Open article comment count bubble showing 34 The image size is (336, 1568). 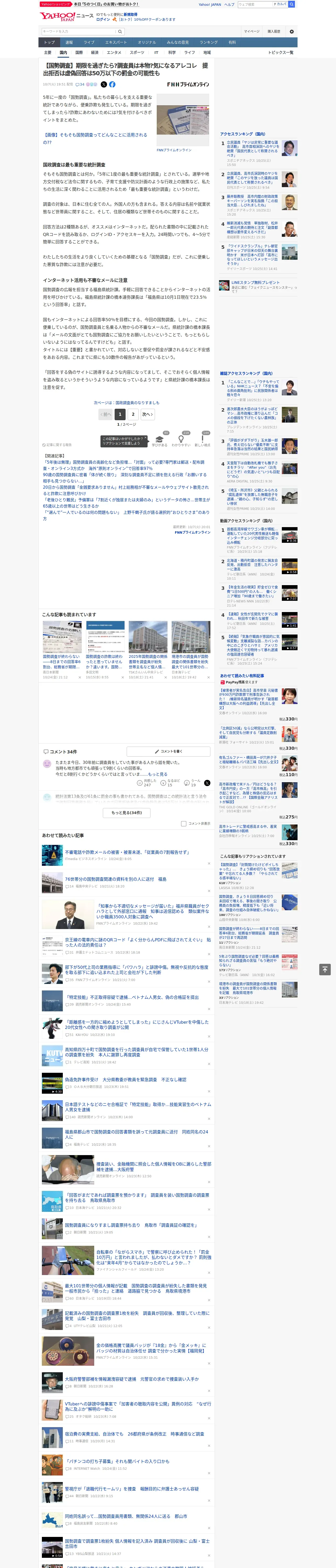coord(80,85)
